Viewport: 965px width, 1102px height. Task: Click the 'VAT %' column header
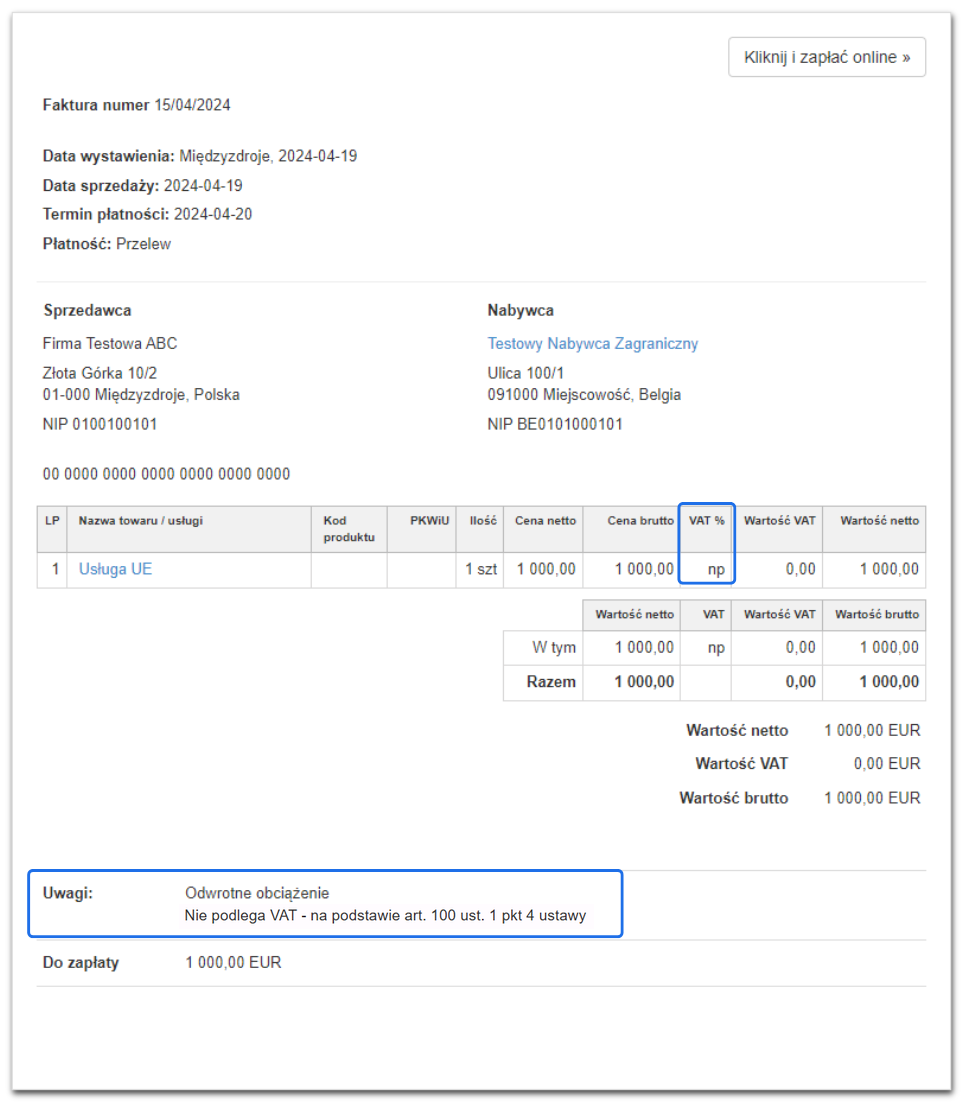(706, 521)
